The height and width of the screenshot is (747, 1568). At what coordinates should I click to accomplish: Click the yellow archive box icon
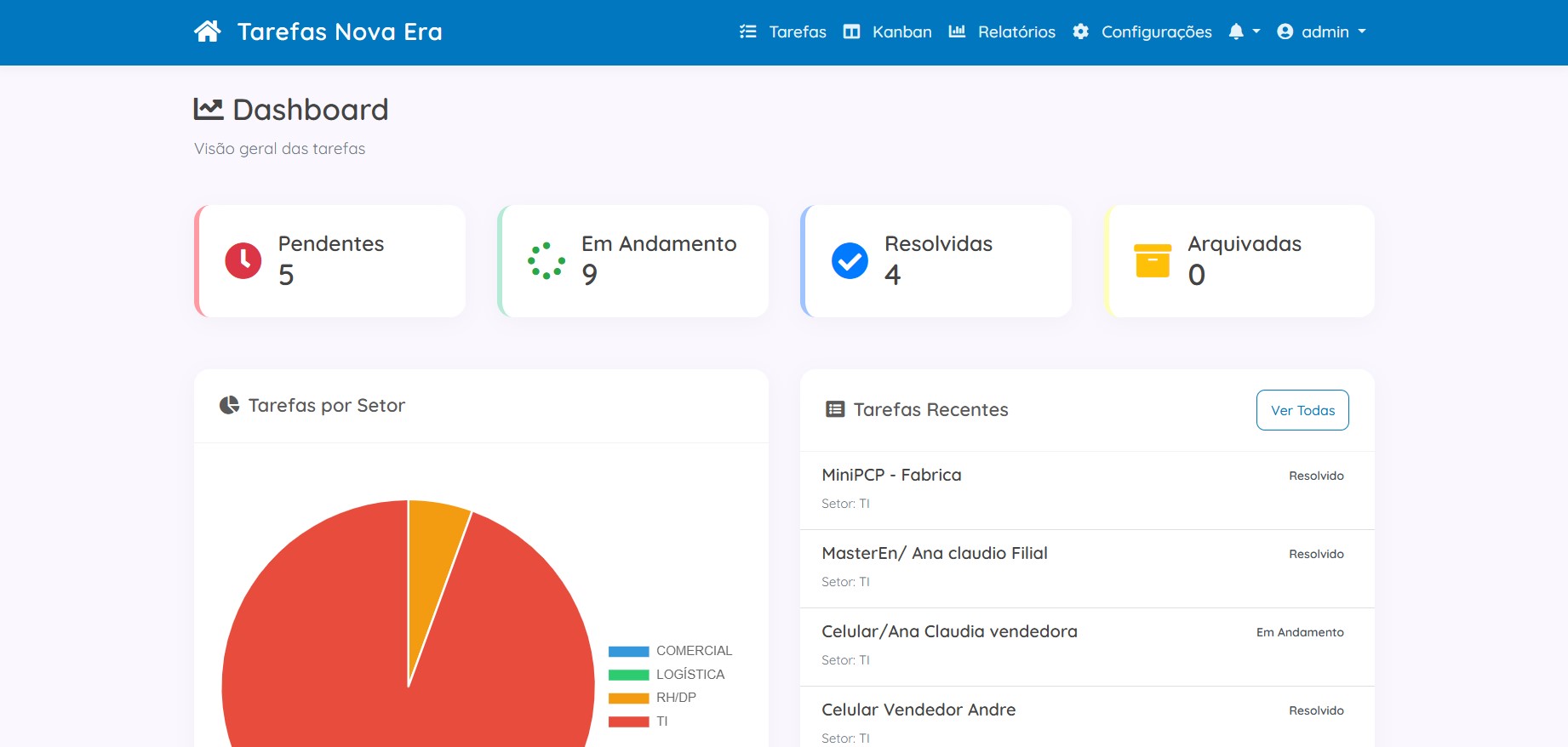[1153, 260]
